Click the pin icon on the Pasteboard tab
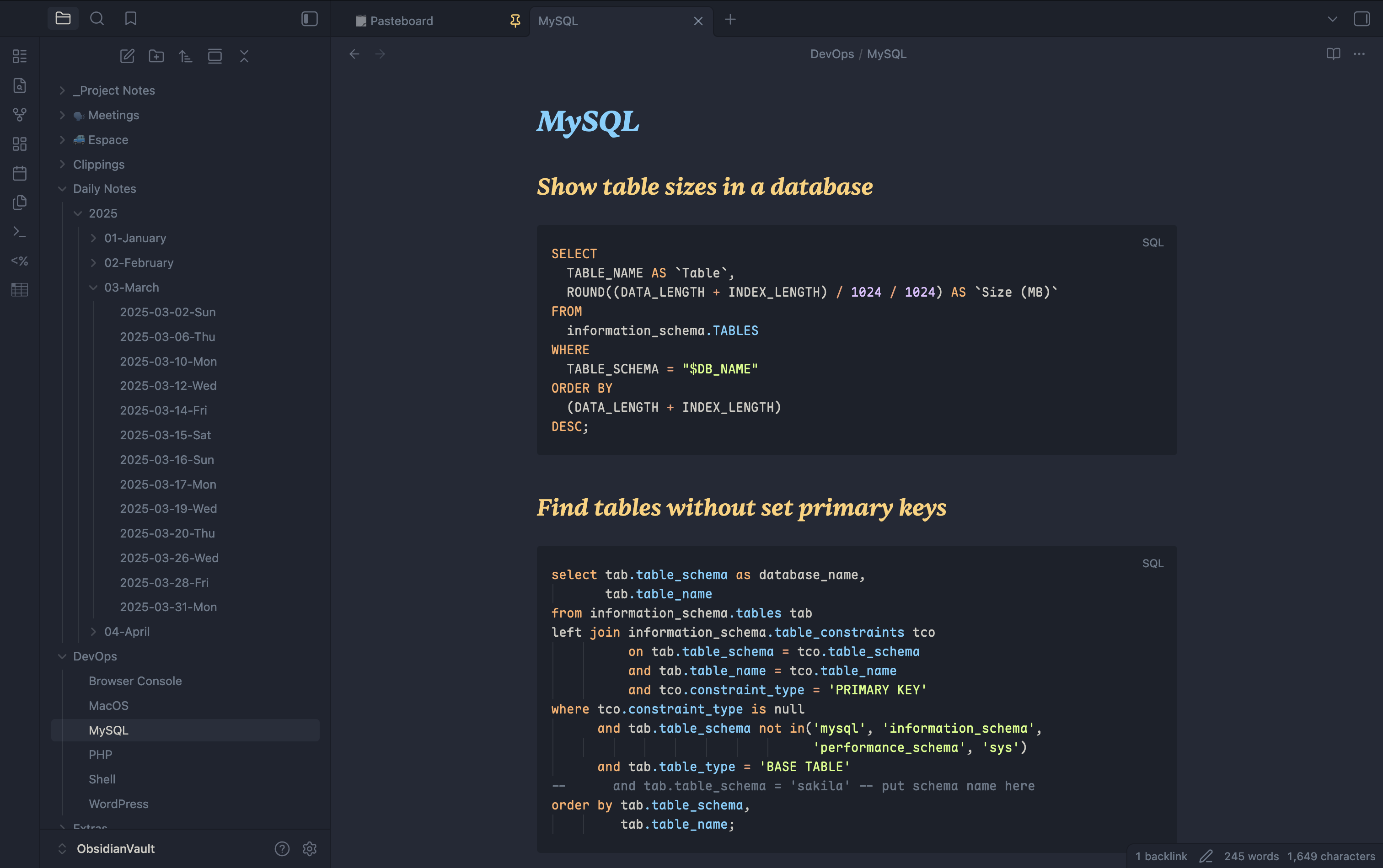The height and width of the screenshot is (868, 1383). [515, 21]
